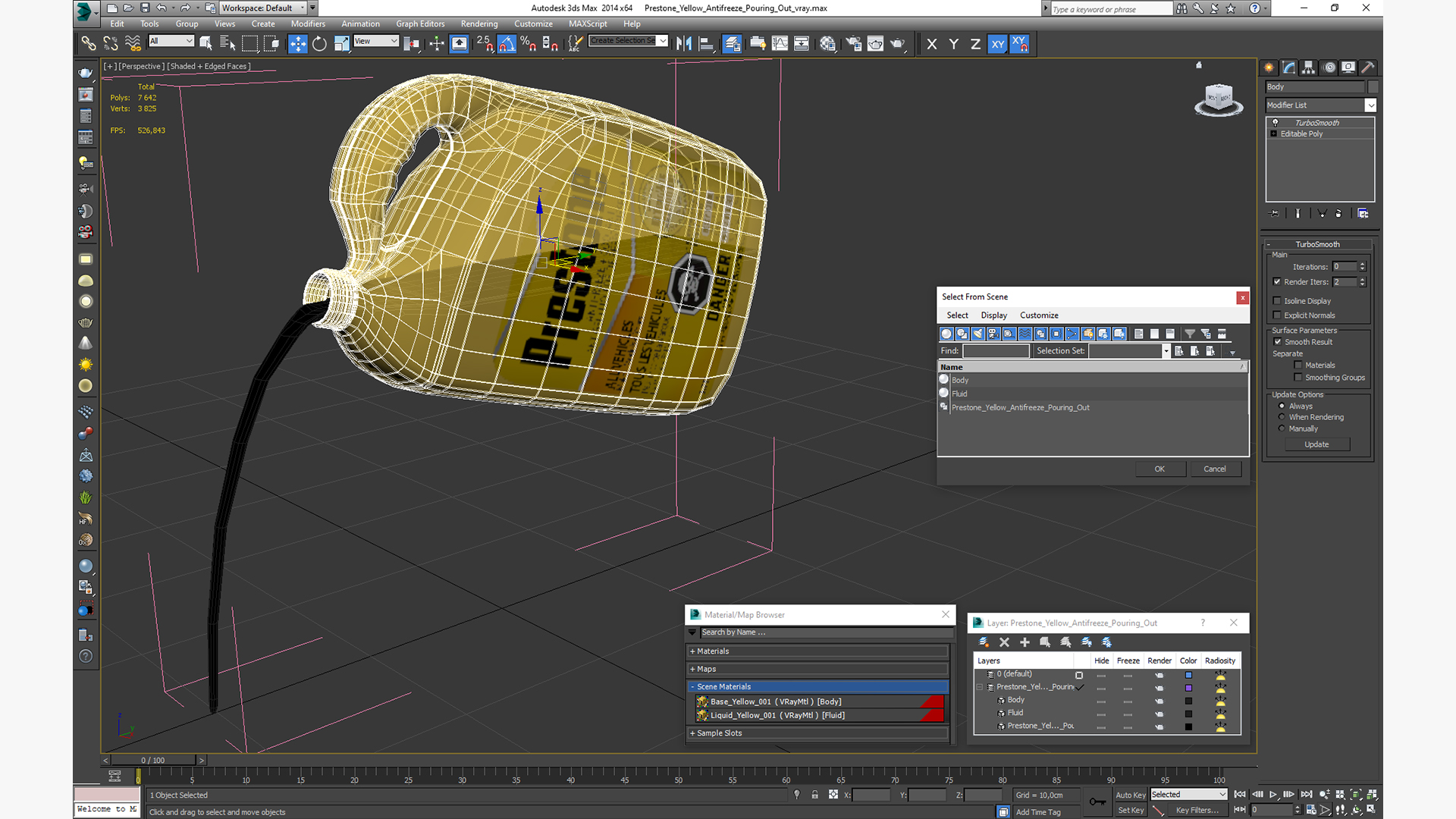Open the Mirror tool
This screenshot has height=819, width=1456.
click(x=683, y=43)
